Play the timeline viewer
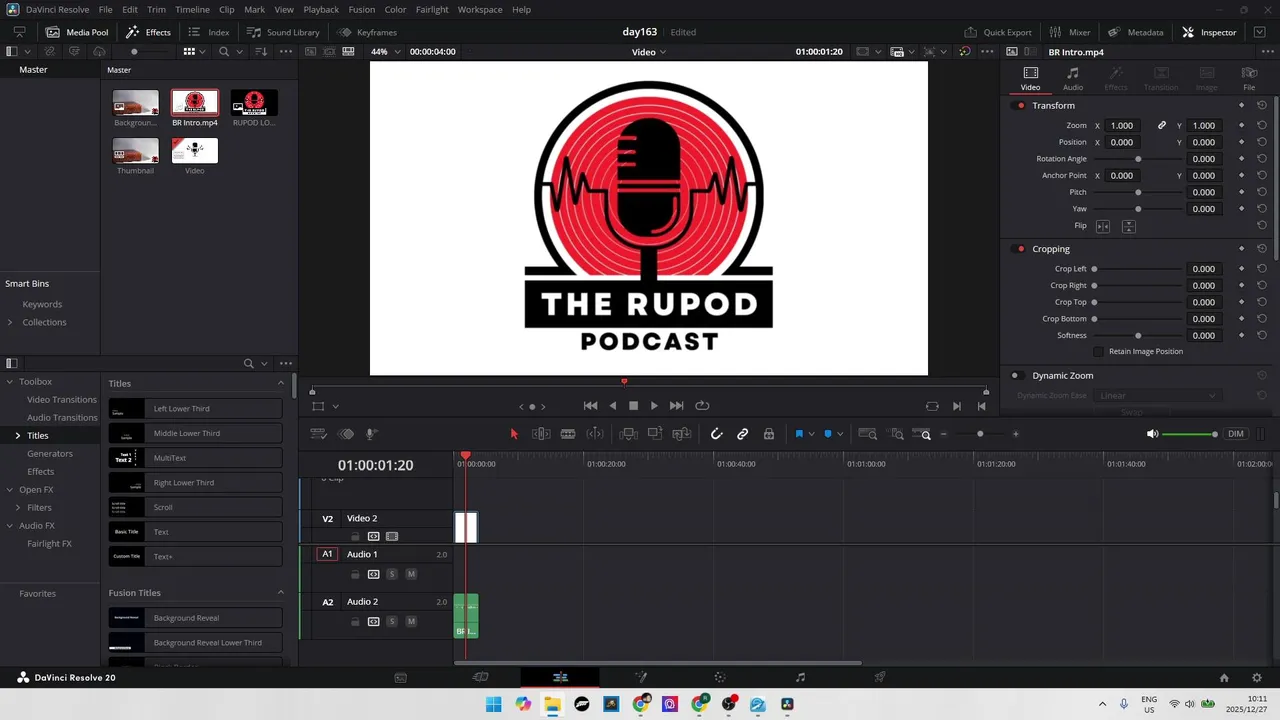 coord(654,406)
